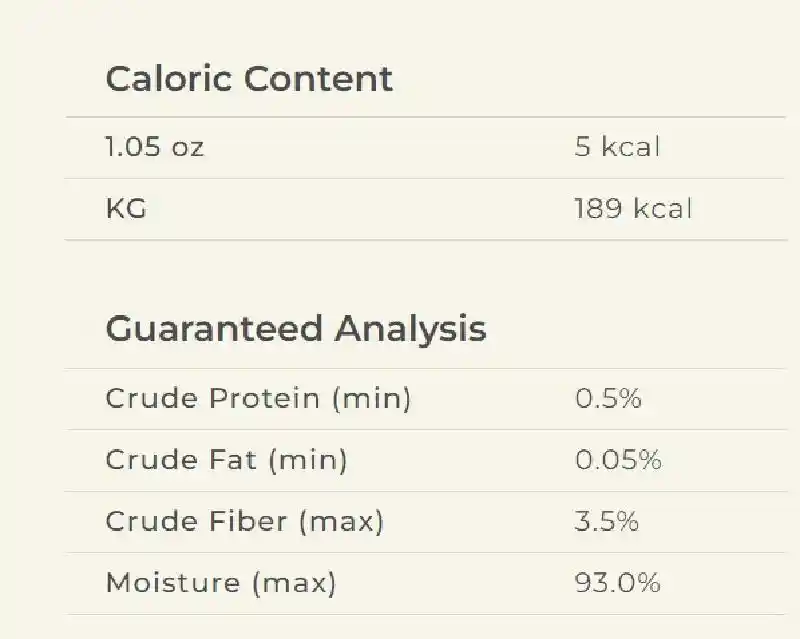This screenshot has height=639, width=800.
Task: Click the "3.5%" fiber value
Action: [606, 521]
